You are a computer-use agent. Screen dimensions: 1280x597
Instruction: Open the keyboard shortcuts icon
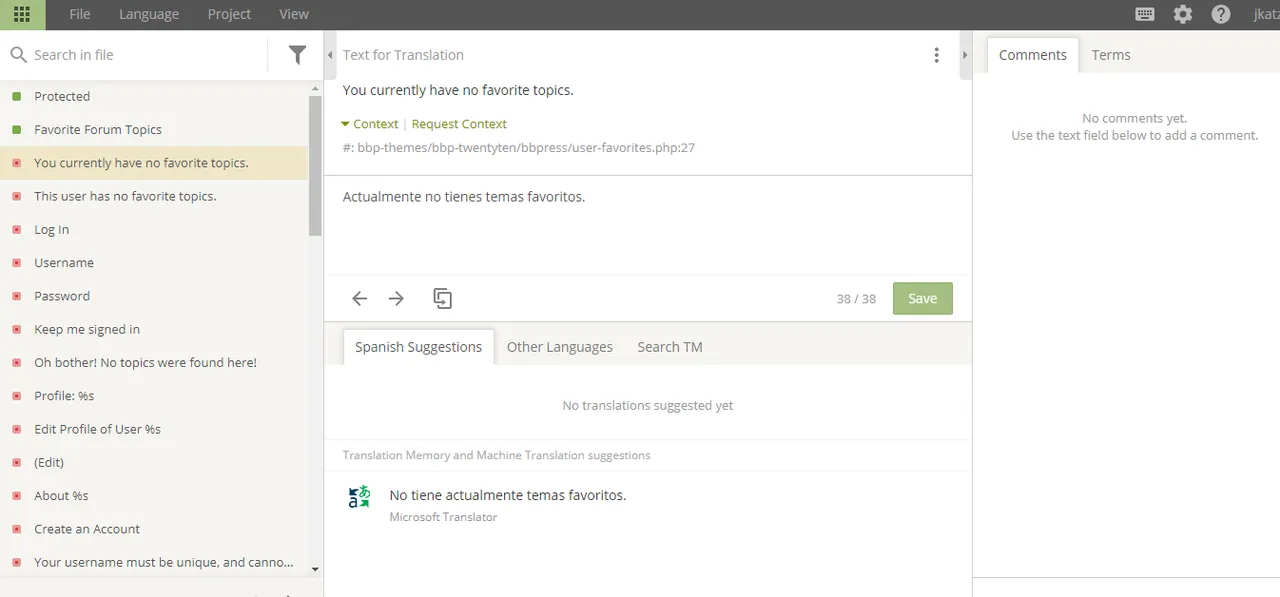pyautogui.click(x=1145, y=14)
